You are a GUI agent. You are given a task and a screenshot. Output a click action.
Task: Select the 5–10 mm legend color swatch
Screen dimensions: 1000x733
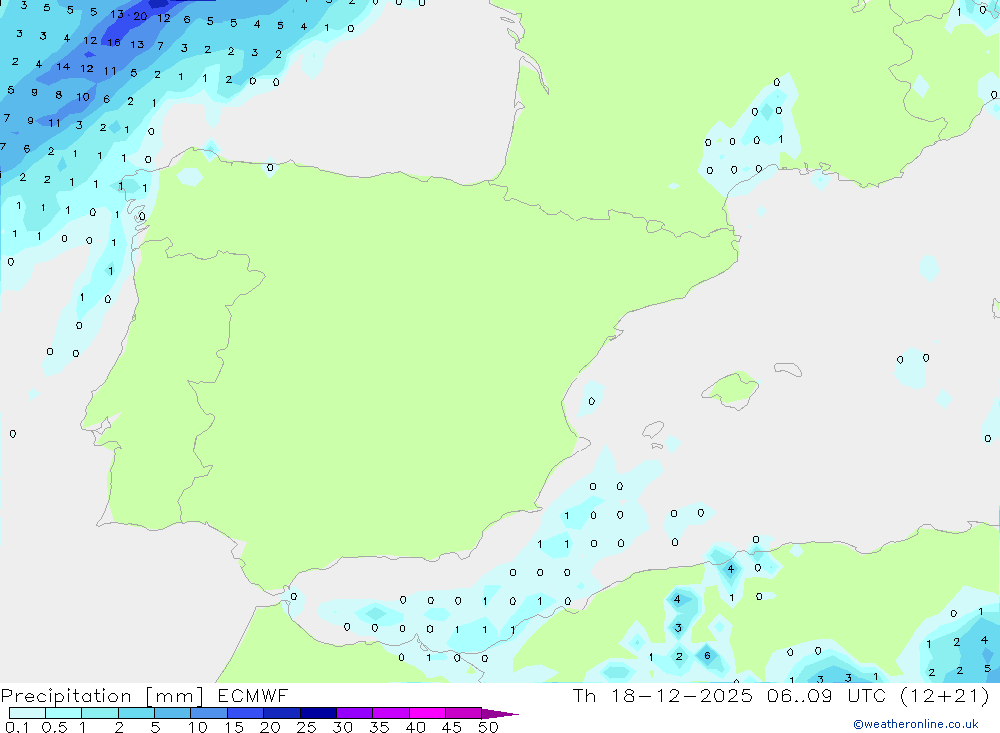(x=173, y=713)
